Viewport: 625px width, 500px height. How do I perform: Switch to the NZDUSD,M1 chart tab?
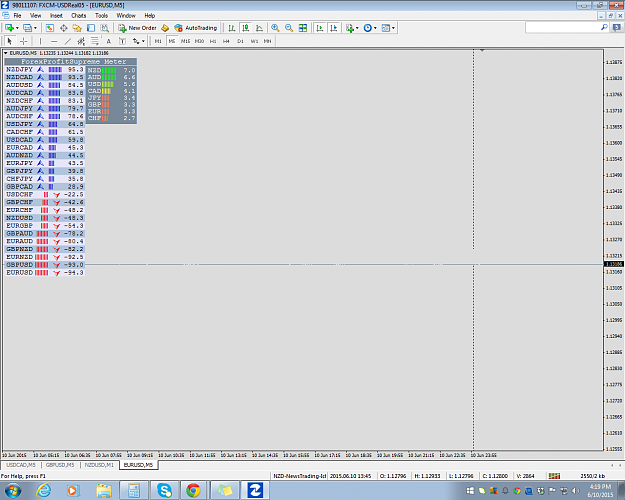[x=99, y=465]
